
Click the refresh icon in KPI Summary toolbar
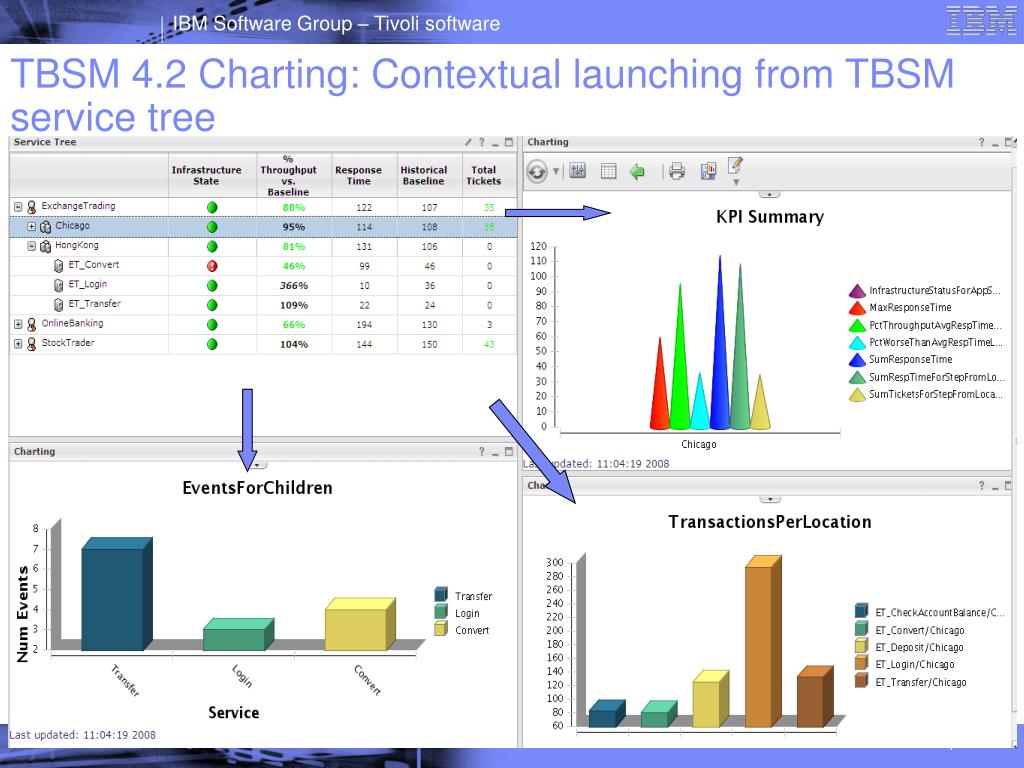(537, 172)
